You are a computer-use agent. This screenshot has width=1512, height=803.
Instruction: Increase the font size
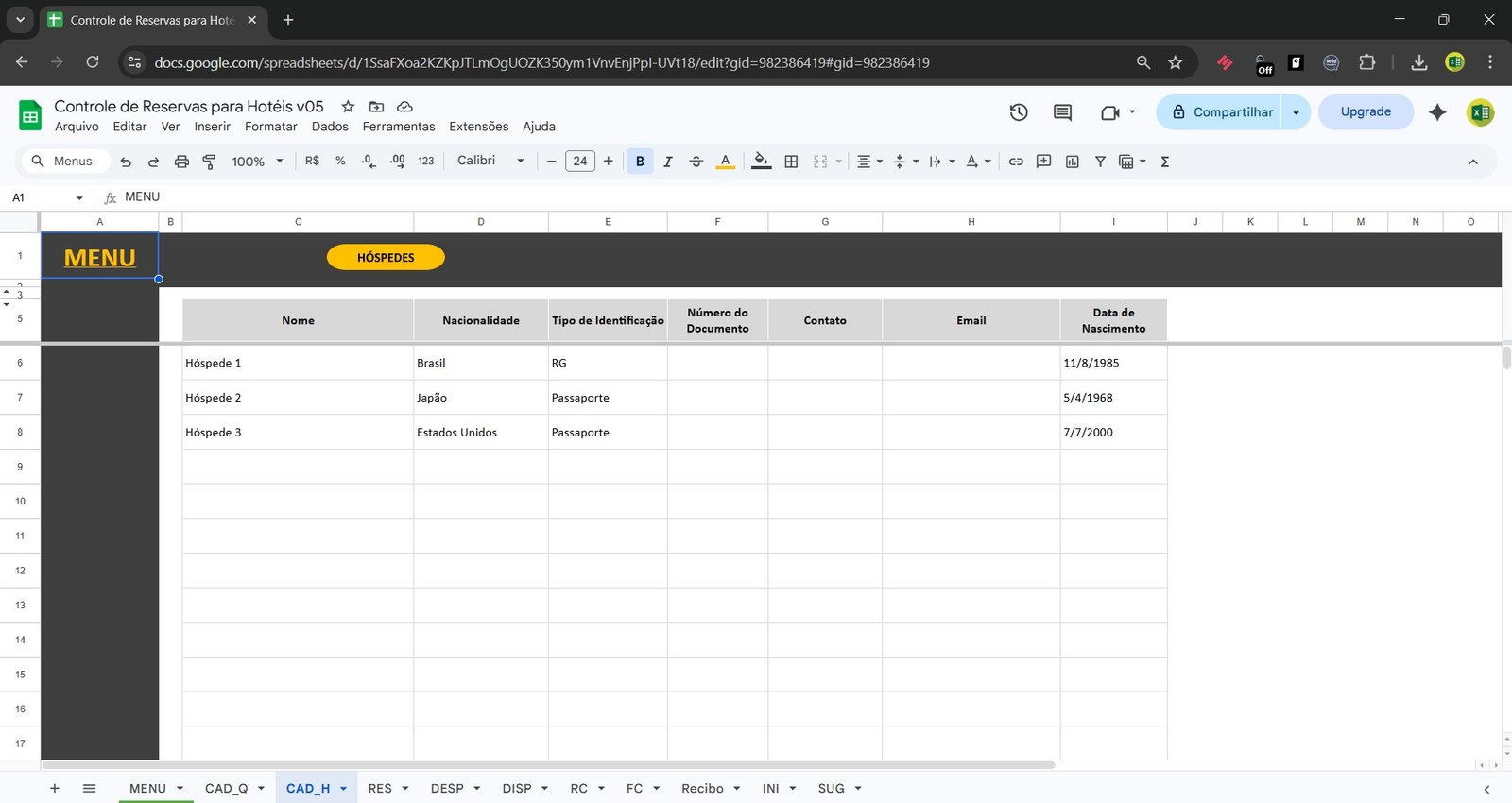tap(609, 162)
